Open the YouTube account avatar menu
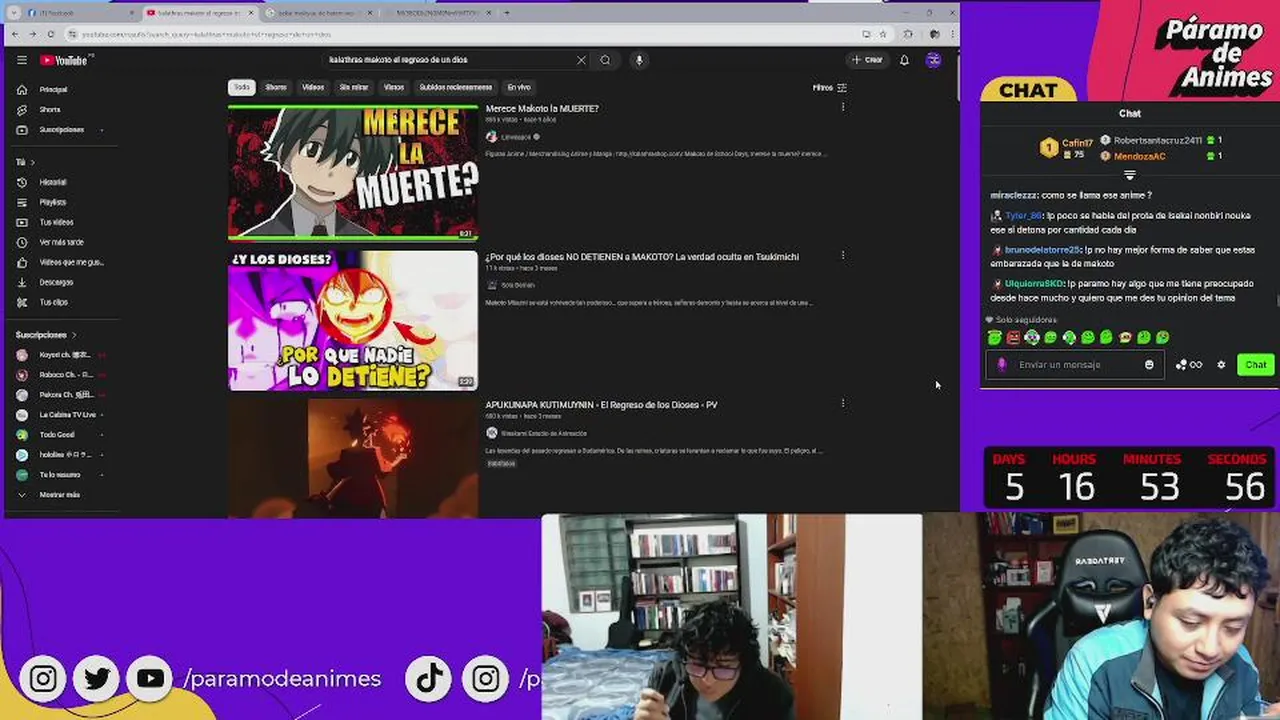 [x=933, y=60]
